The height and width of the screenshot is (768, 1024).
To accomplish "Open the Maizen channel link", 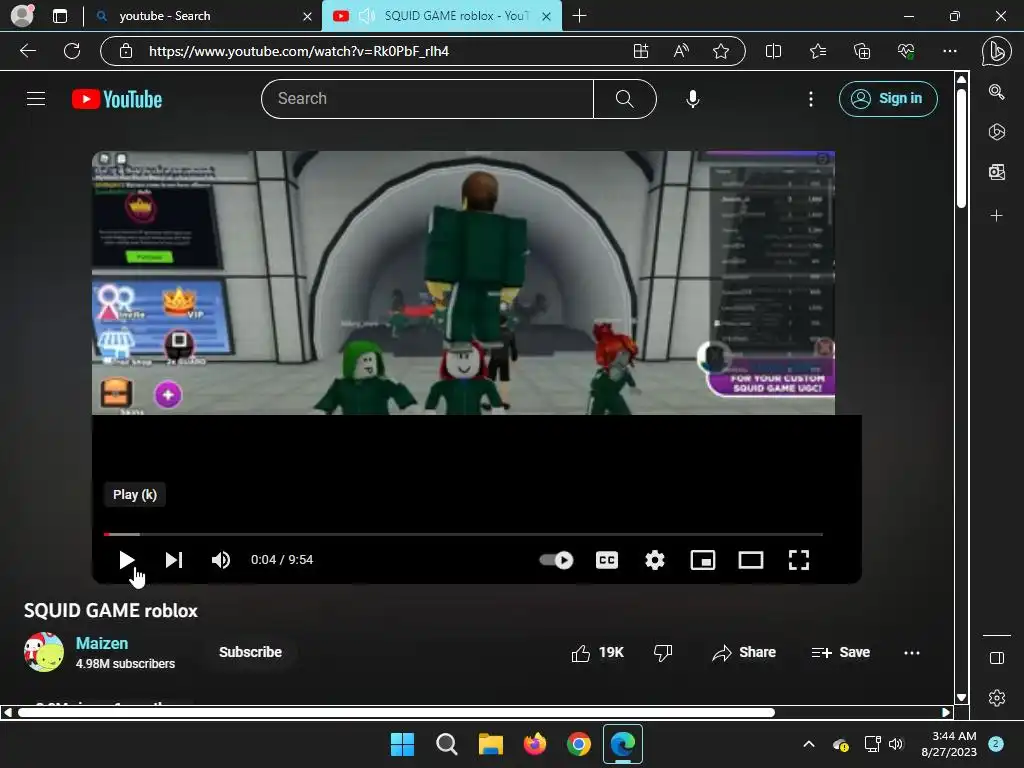I will pyautogui.click(x=102, y=643).
